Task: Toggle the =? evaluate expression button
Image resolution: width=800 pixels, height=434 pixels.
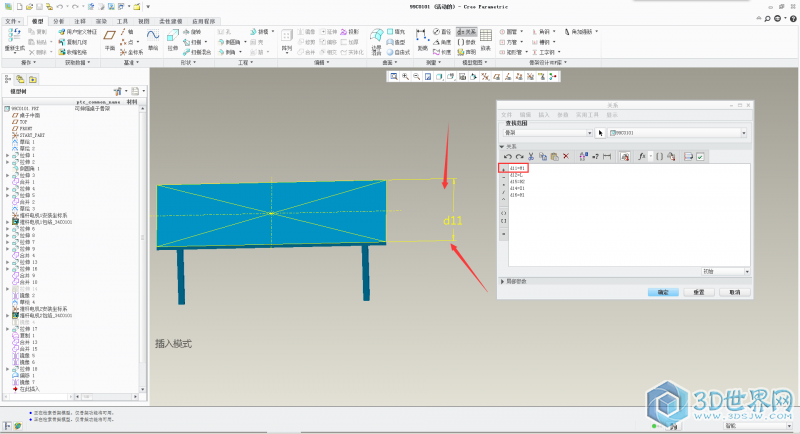Action: (595, 157)
